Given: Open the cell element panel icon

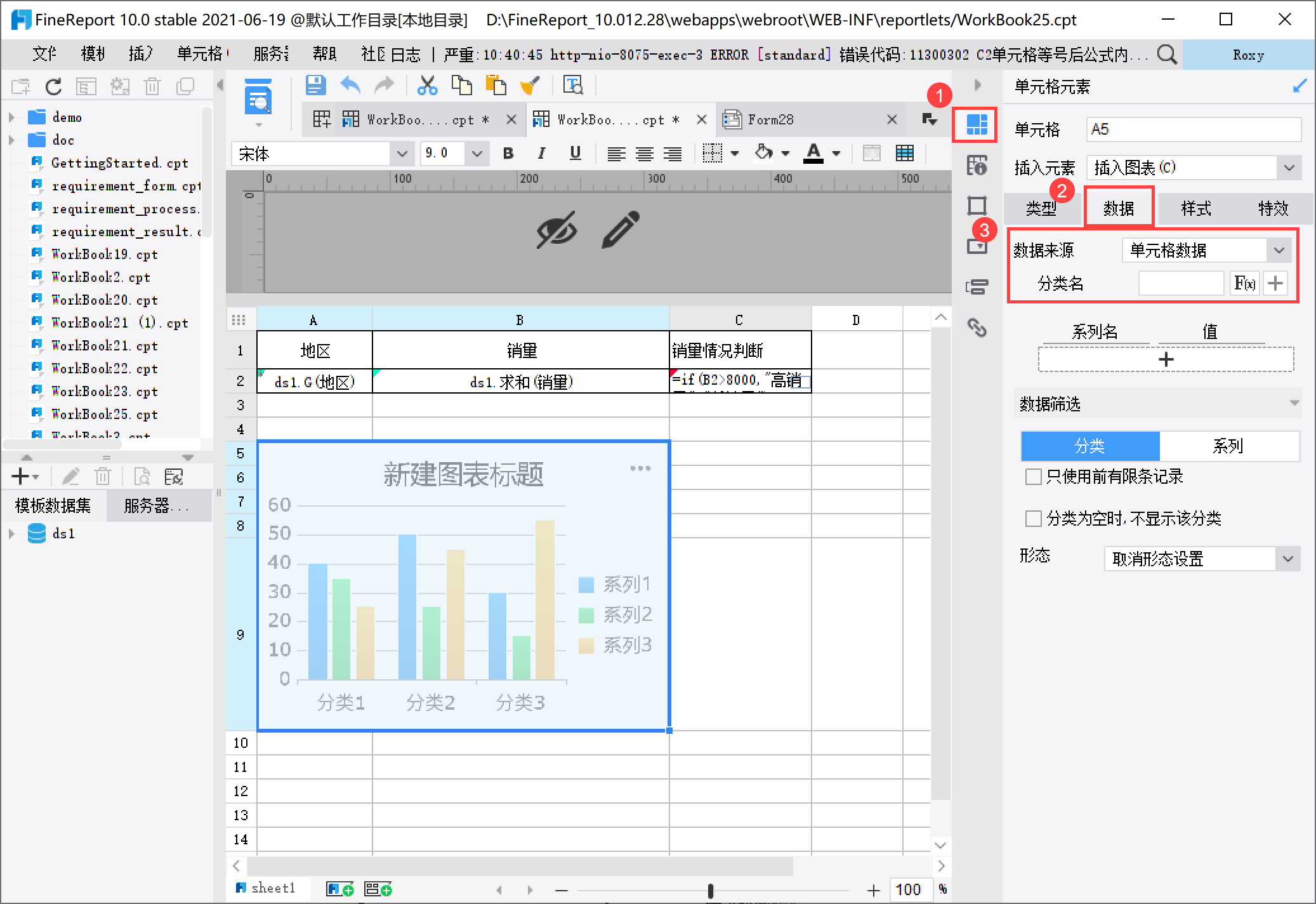Looking at the screenshot, I should pos(976,124).
